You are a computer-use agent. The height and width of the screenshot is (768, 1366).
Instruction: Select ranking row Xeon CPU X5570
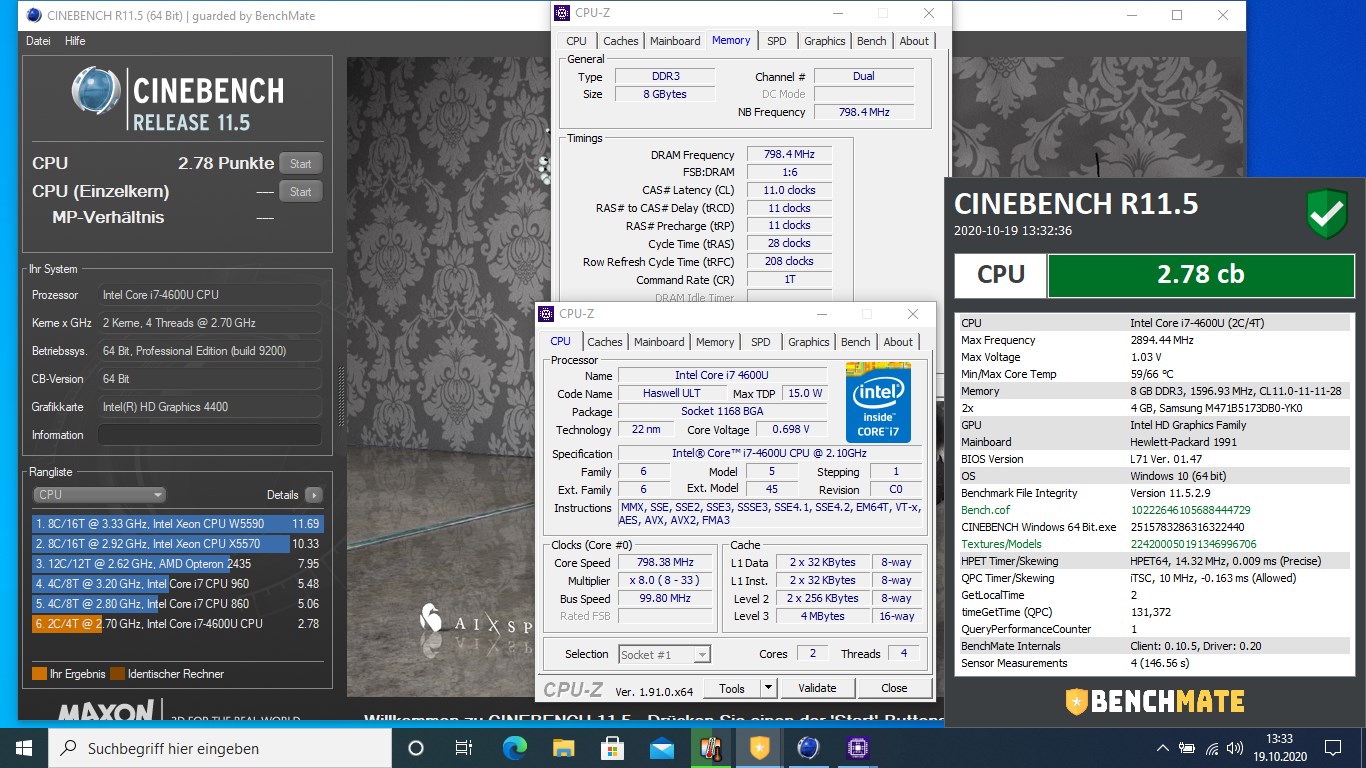(x=177, y=544)
